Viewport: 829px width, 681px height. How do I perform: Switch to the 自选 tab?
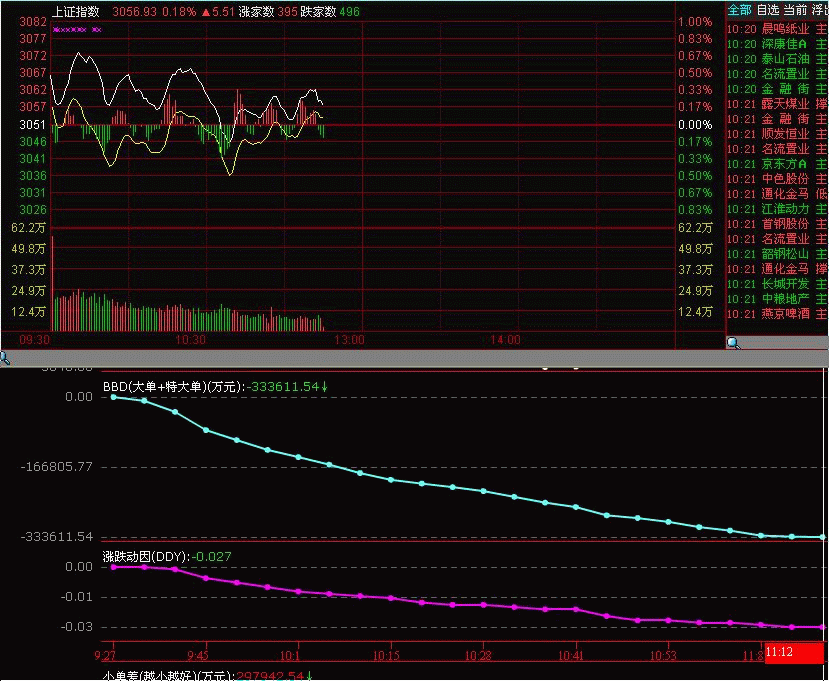point(767,10)
